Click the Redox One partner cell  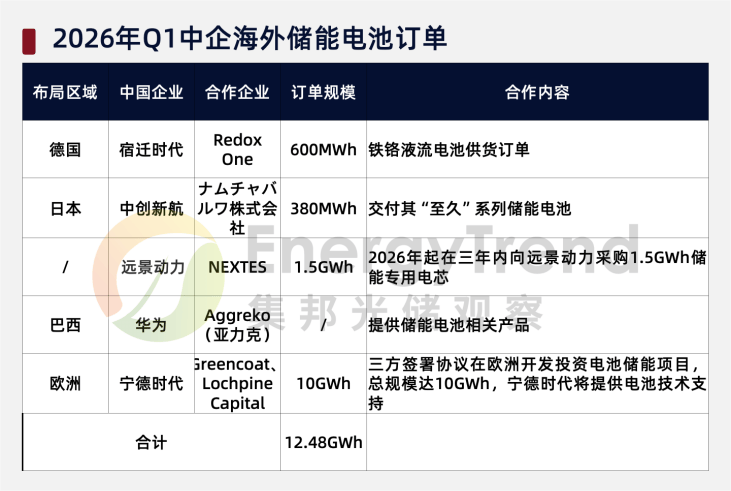pyautogui.click(x=237, y=150)
